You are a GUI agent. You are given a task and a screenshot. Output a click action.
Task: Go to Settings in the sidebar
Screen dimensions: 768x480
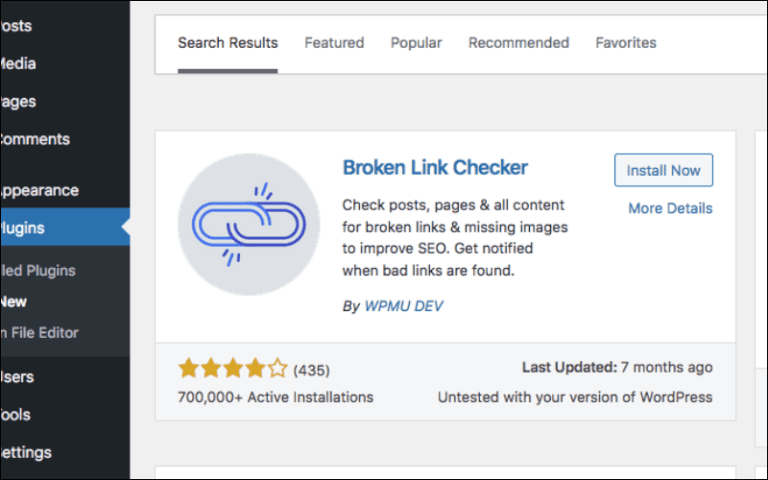[x=26, y=452]
